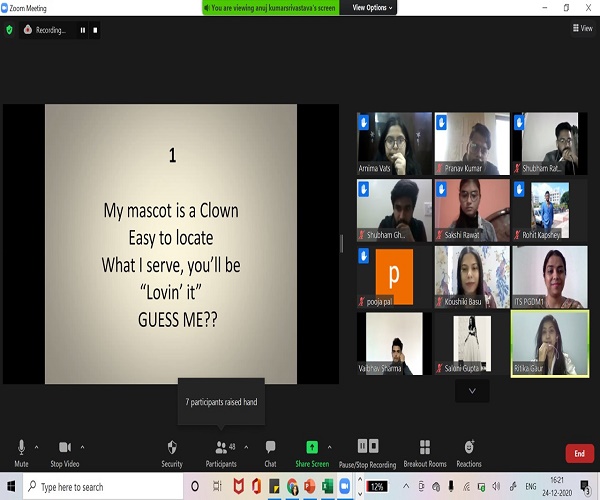This screenshot has height=500, width=600.
Task: Expand View Options dropdown
Action: 372,8
